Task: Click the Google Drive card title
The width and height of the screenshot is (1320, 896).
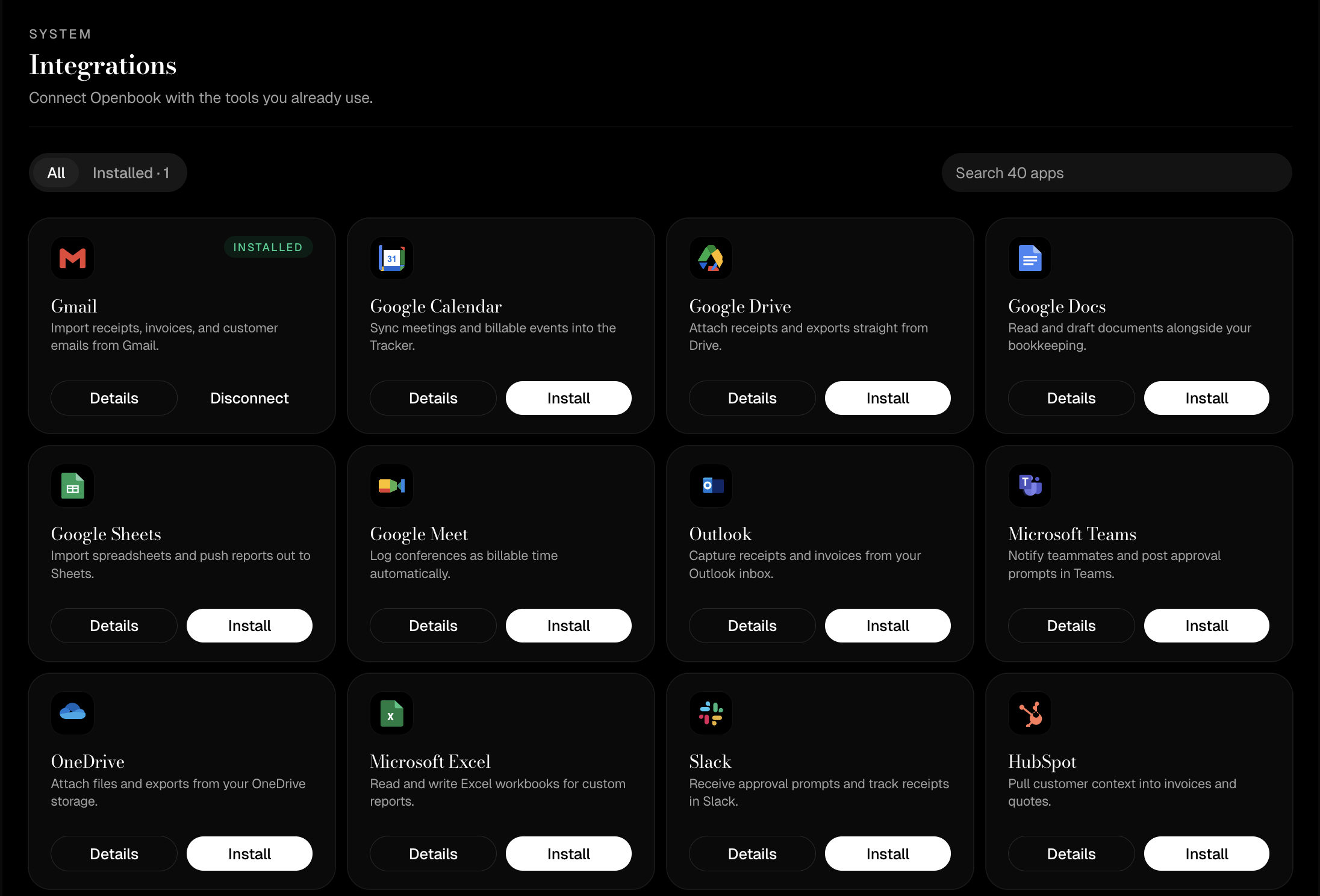Action: point(740,306)
